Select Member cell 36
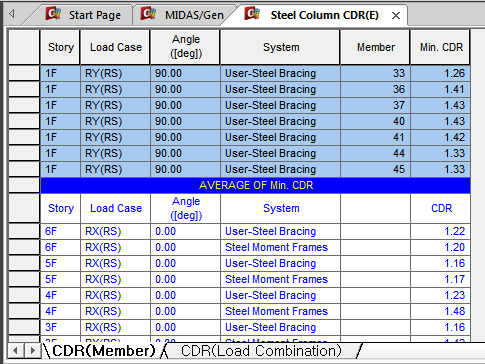 pos(376,89)
